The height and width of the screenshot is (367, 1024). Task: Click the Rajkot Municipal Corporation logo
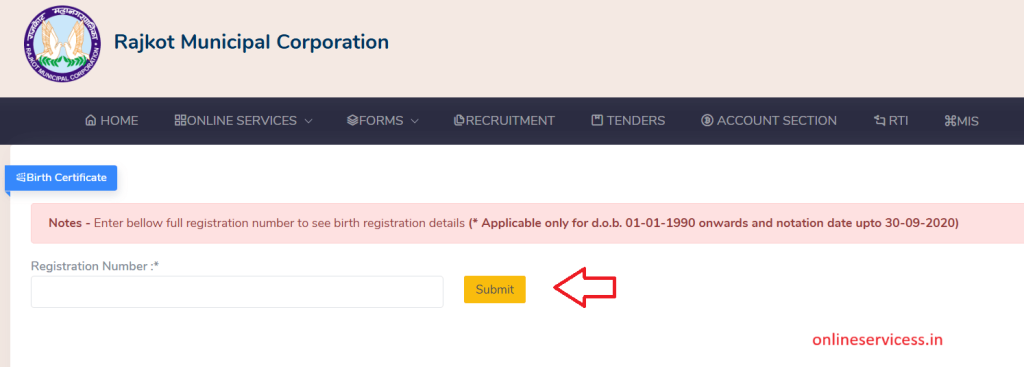point(63,44)
